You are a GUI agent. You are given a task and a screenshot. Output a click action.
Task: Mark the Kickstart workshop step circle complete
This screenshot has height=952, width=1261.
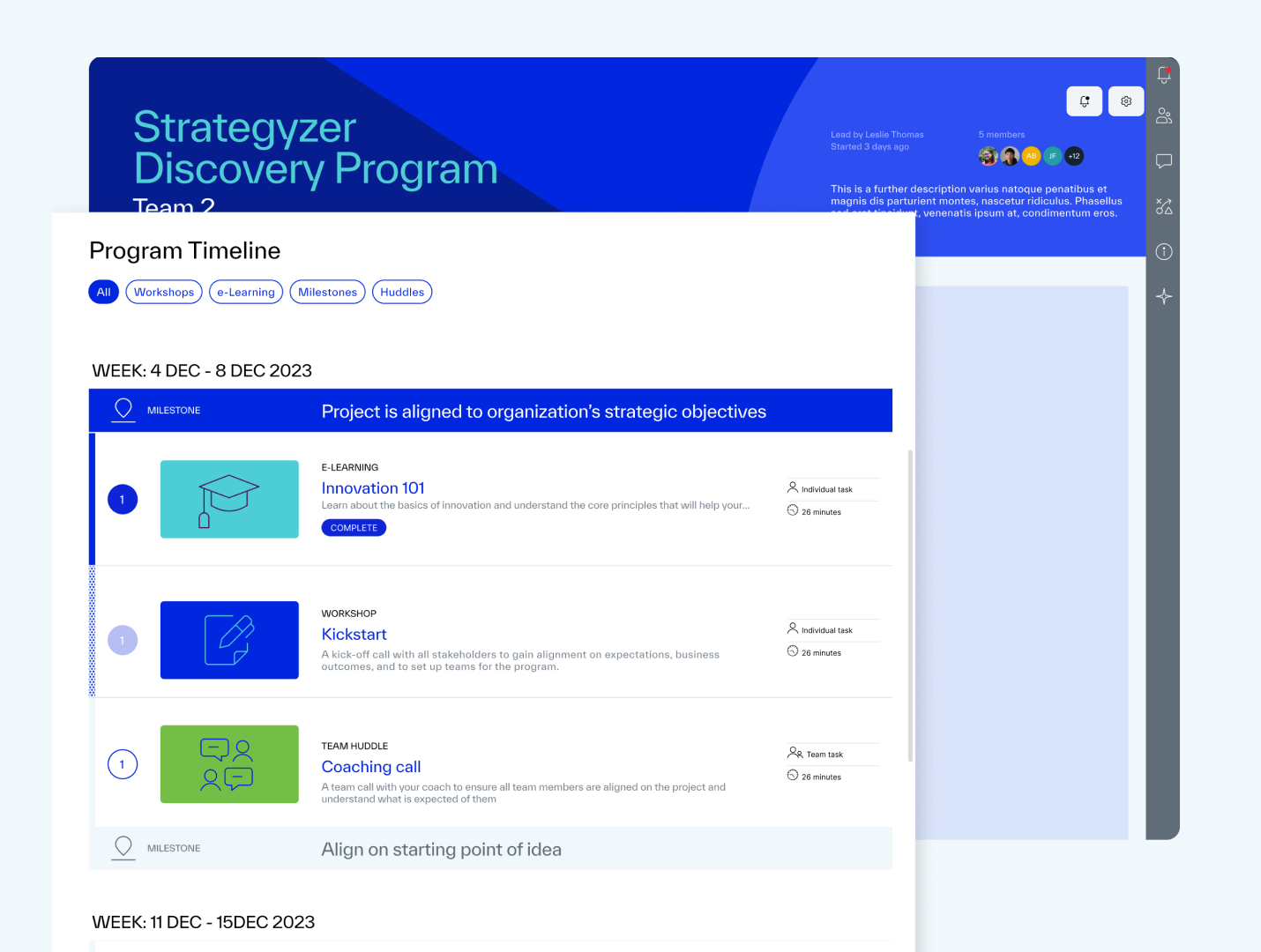pos(123,640)
